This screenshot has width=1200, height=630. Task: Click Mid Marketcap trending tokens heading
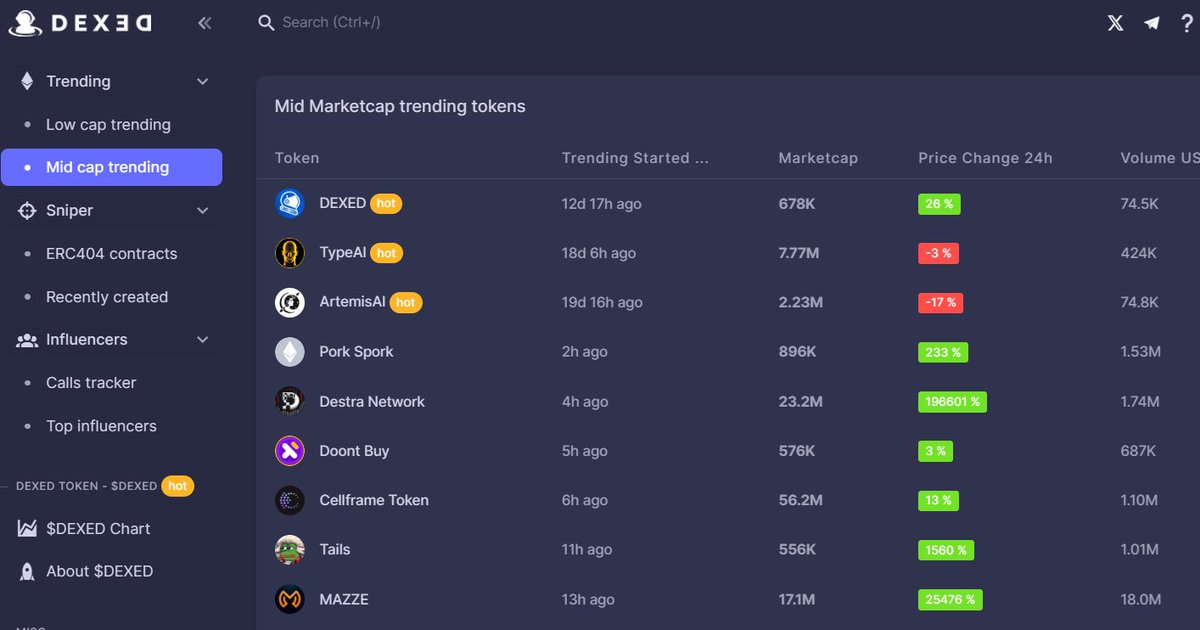pyautogui.click(x=400, y=106)
